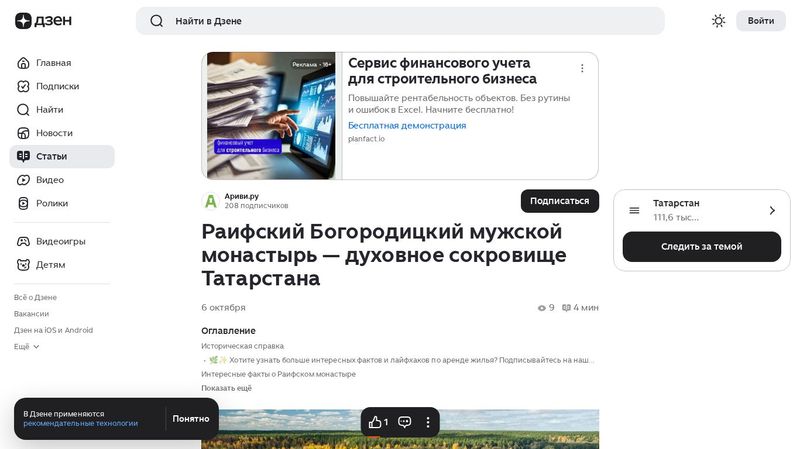Expand the table of contents 'Показать ещё'
The width and height of the screenshot is (800, 449).
pyautogui.click(x=226, y=388)
